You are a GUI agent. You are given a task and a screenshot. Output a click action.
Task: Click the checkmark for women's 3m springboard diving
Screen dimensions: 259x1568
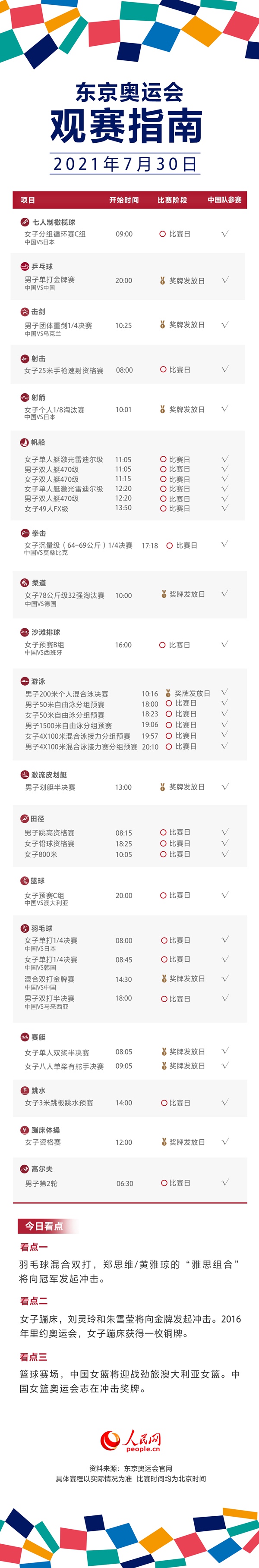[x=225, y=1102]
